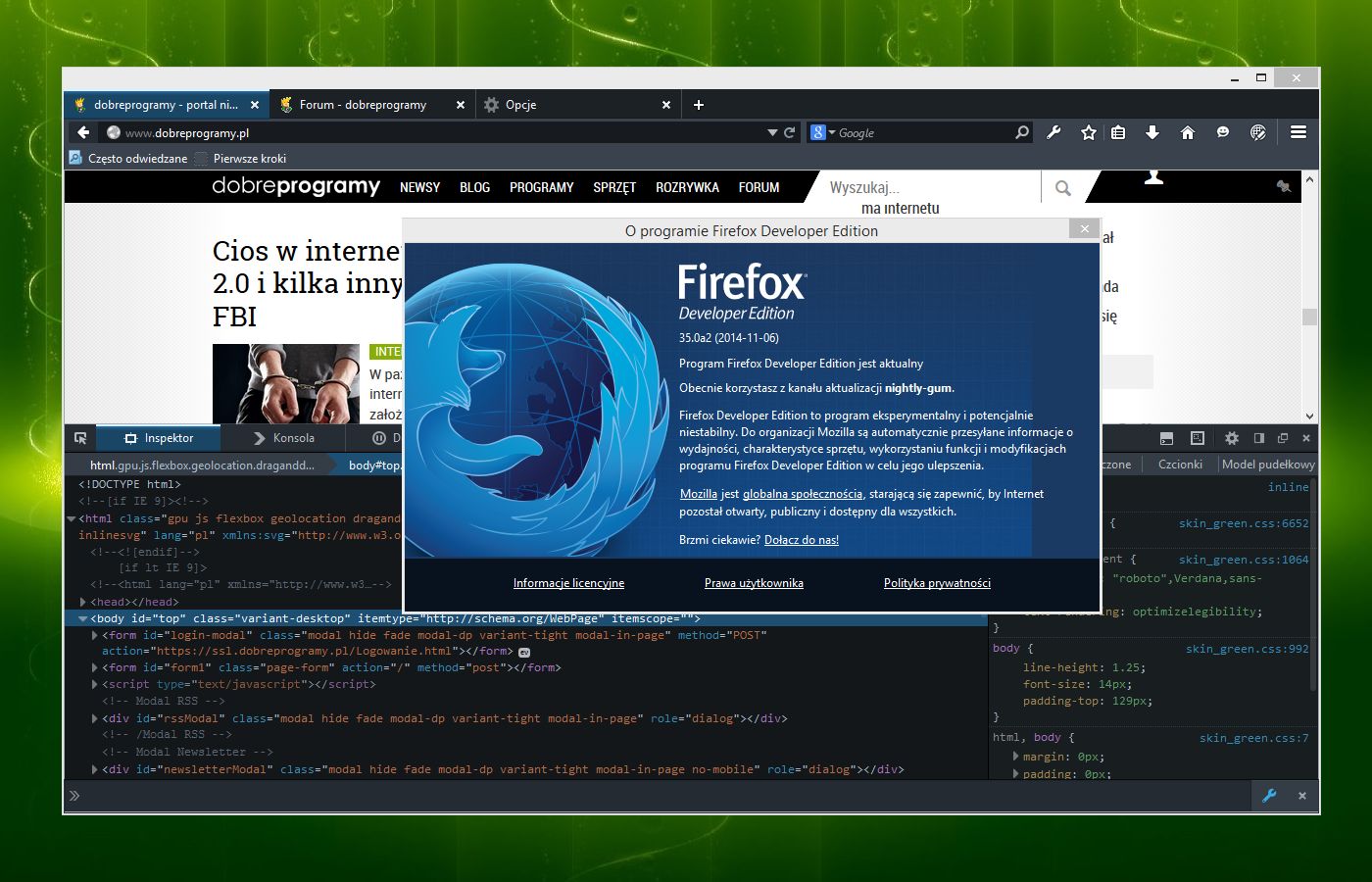Viewport: 1372px width, 882px height.
Task: Toggle split console icon in devtools toolbar
Action: coord(1166,438)
